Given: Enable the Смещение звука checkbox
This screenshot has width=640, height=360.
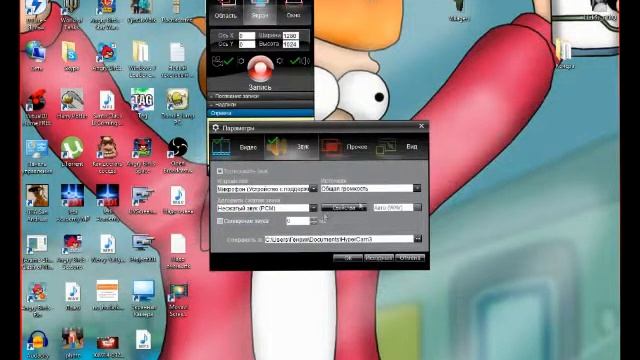Looking at the screenshot, I should (x=220, y=221).
